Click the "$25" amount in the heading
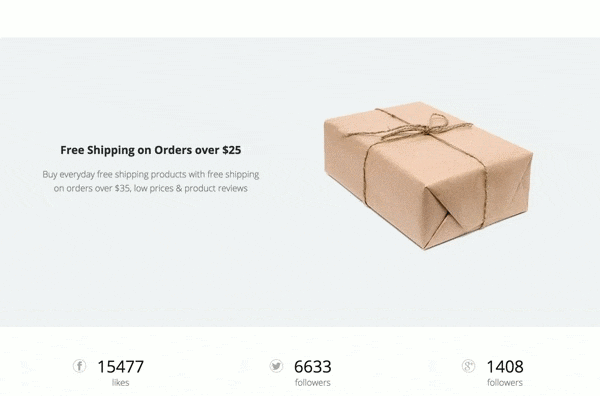 pos(232,150)
